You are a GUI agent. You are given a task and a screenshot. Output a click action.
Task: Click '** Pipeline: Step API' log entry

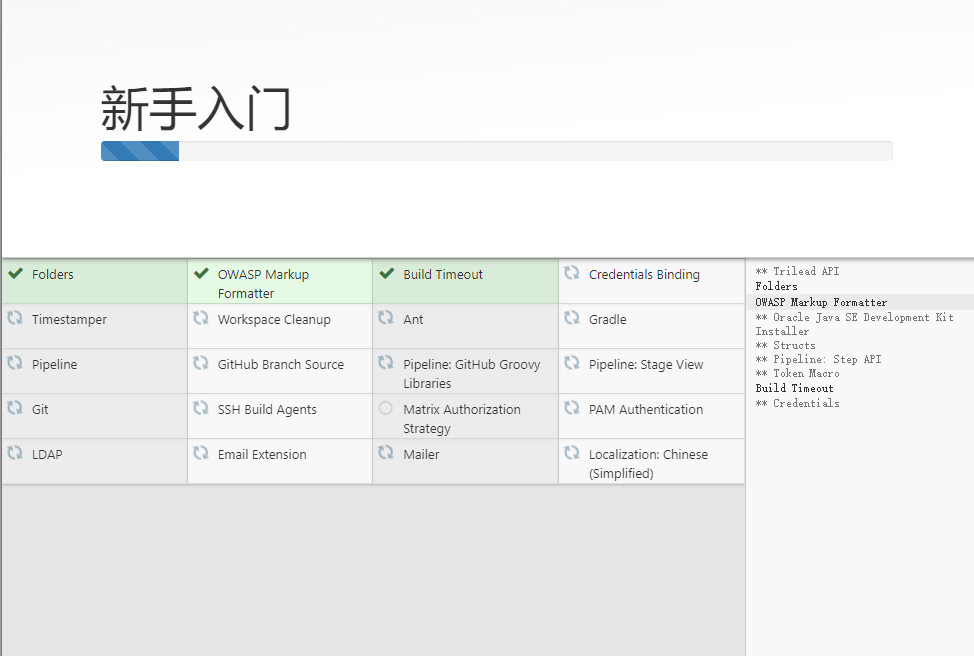[x=819, y=359]
